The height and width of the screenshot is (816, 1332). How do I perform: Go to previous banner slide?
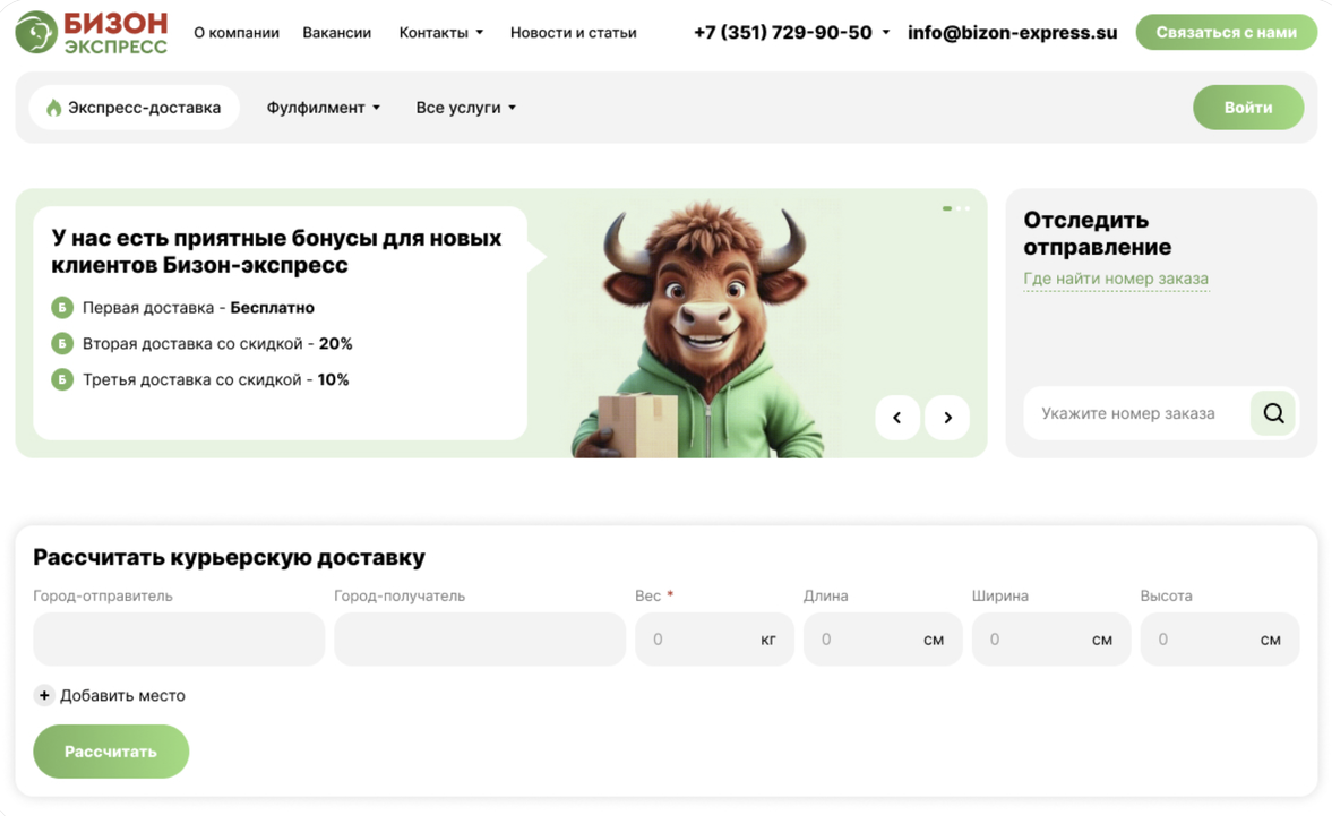click(897, 418)
